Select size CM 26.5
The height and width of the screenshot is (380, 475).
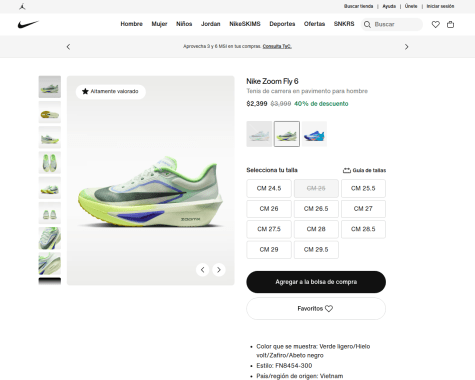(x=316, y=209)
